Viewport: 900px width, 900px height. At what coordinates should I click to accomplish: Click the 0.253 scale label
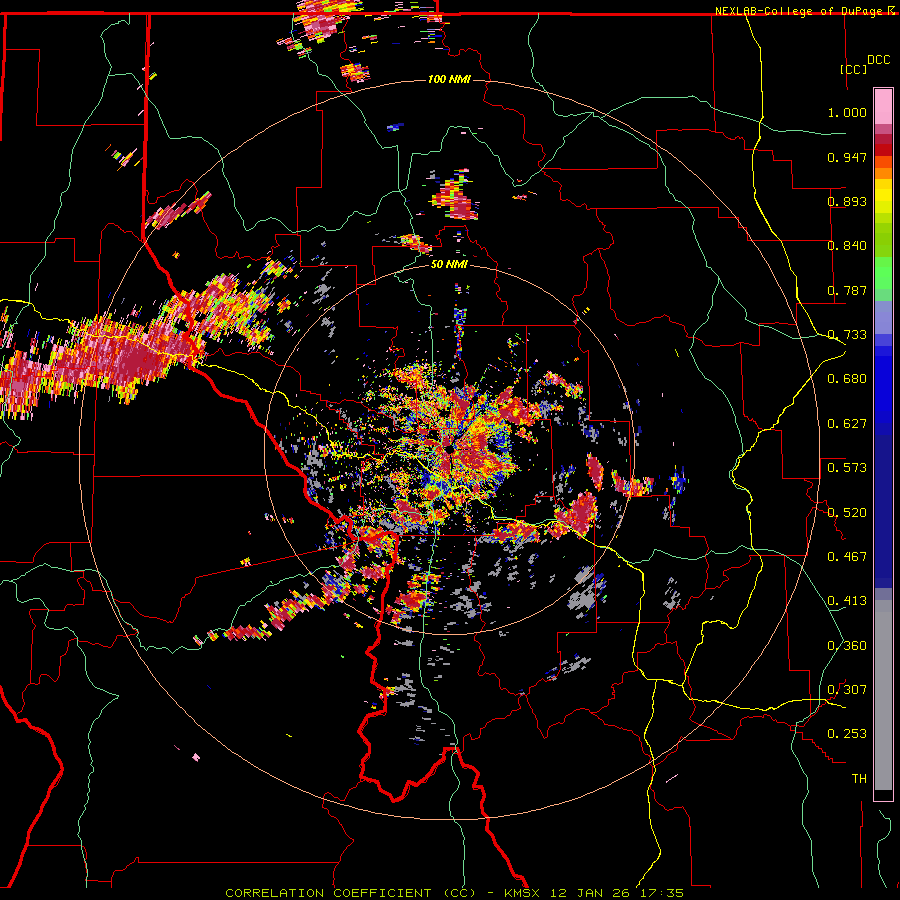click(847, 734)
